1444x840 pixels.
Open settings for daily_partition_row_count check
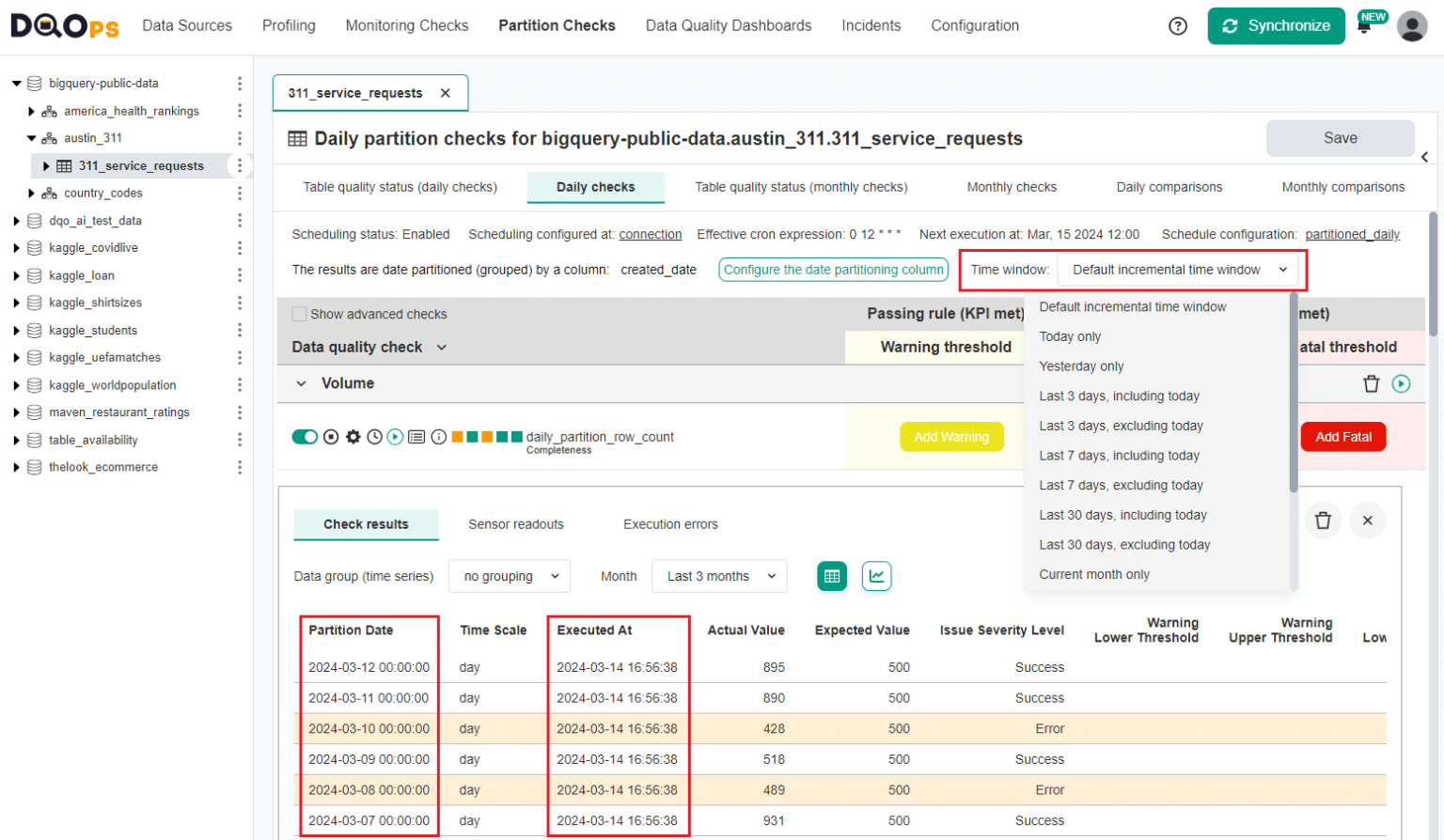pyautogui.click(x=352, y=436)
